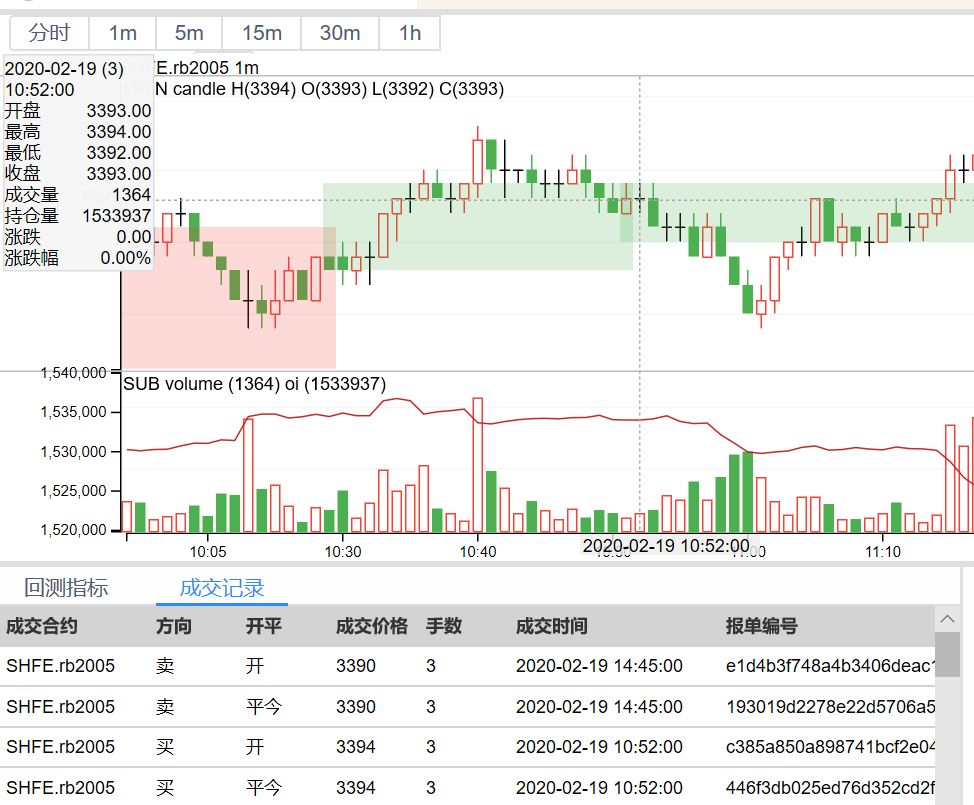Switch chart to the 15m tab

[262, 33]
